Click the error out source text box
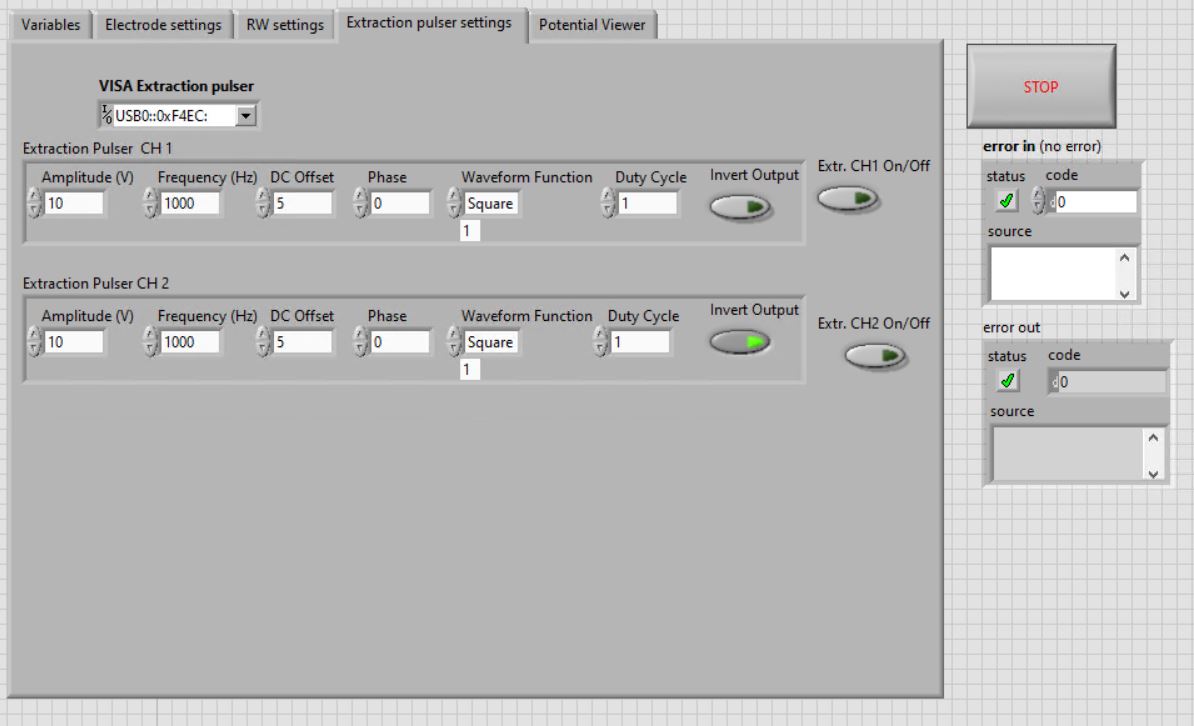 coord(1067,453)
